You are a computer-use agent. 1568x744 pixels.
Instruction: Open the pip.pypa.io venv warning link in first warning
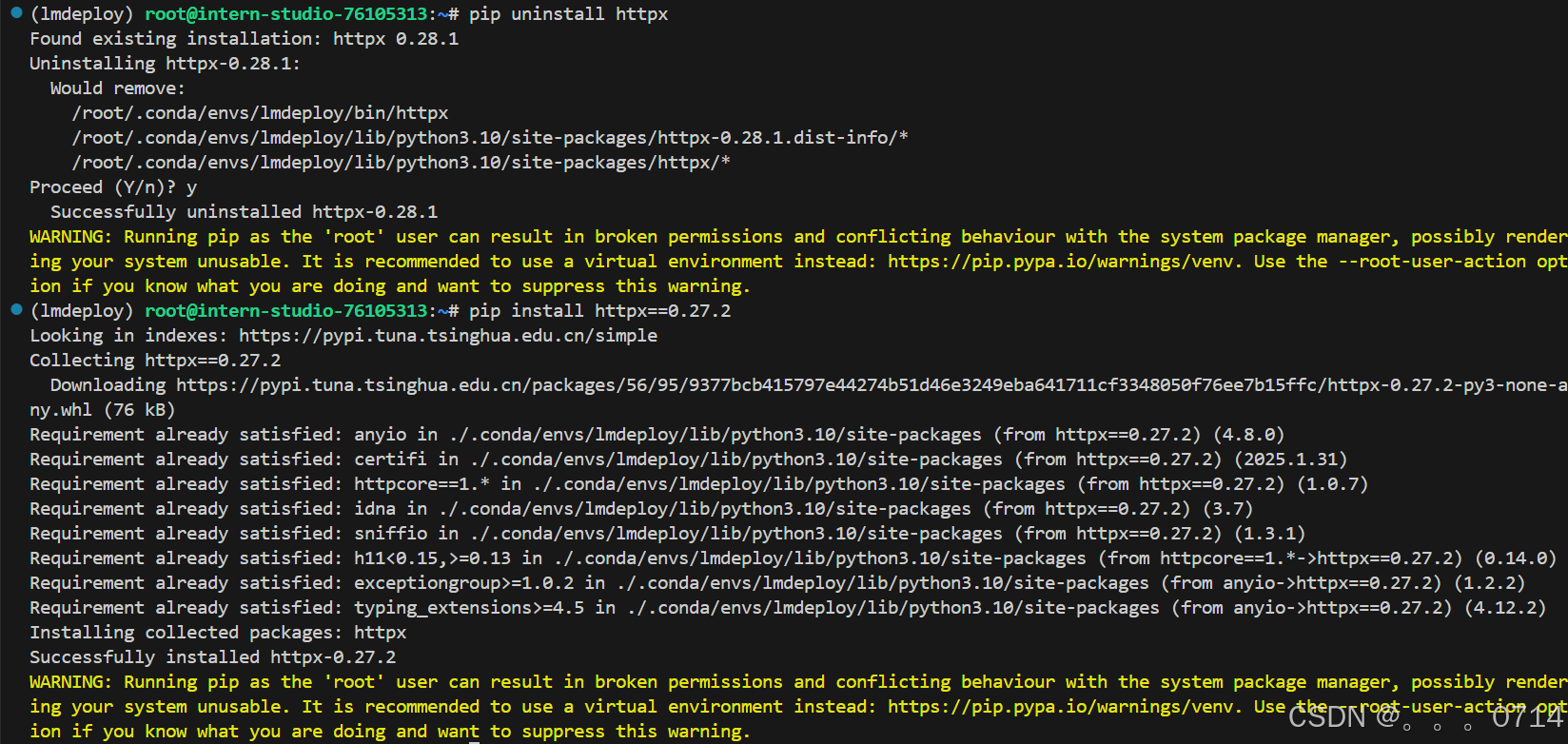tap(1064, 261)
